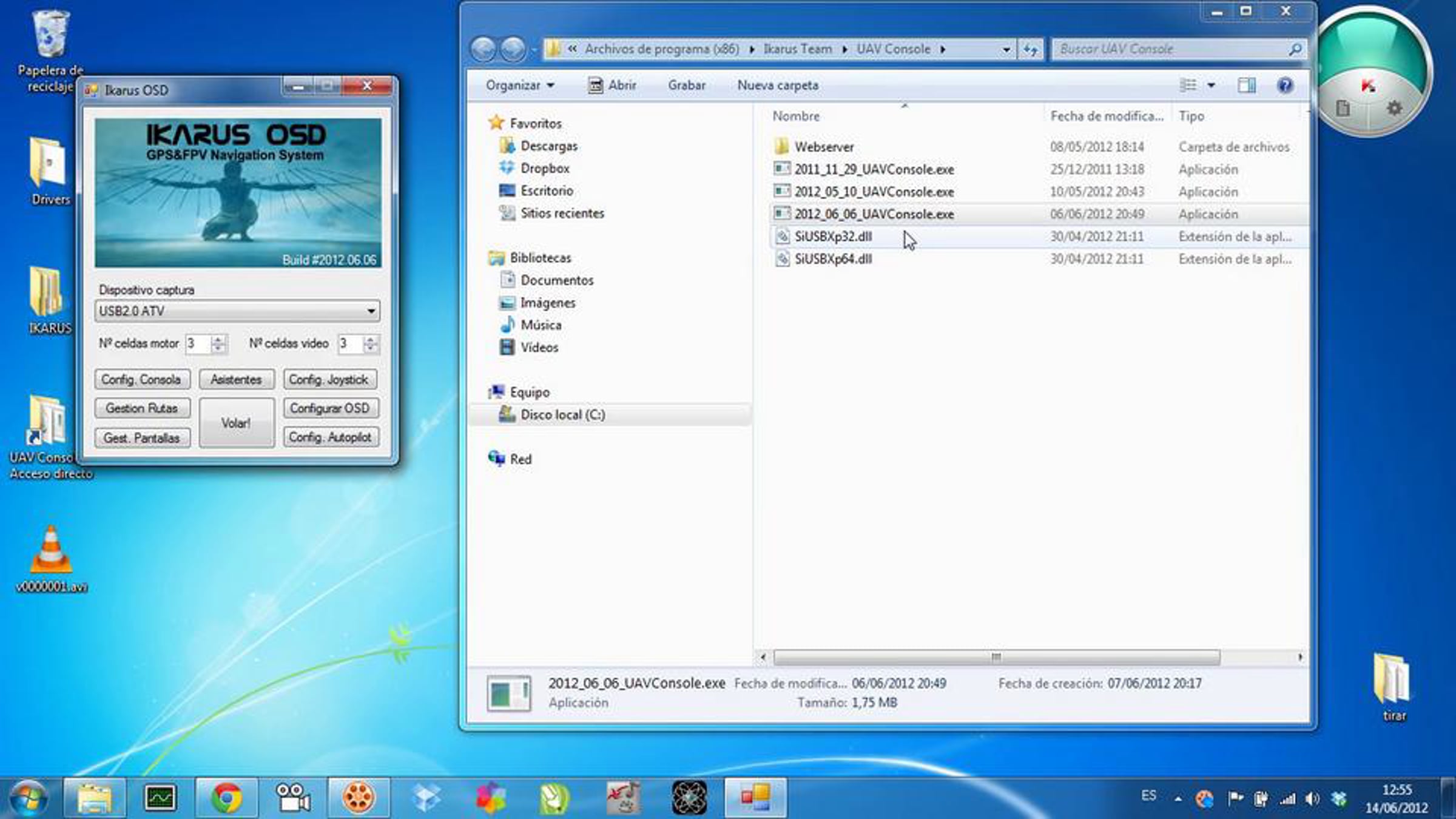Open Gestion Rutas in Ikarus OSD
This screenshot has width=1456, height=819.
point(142,408)
